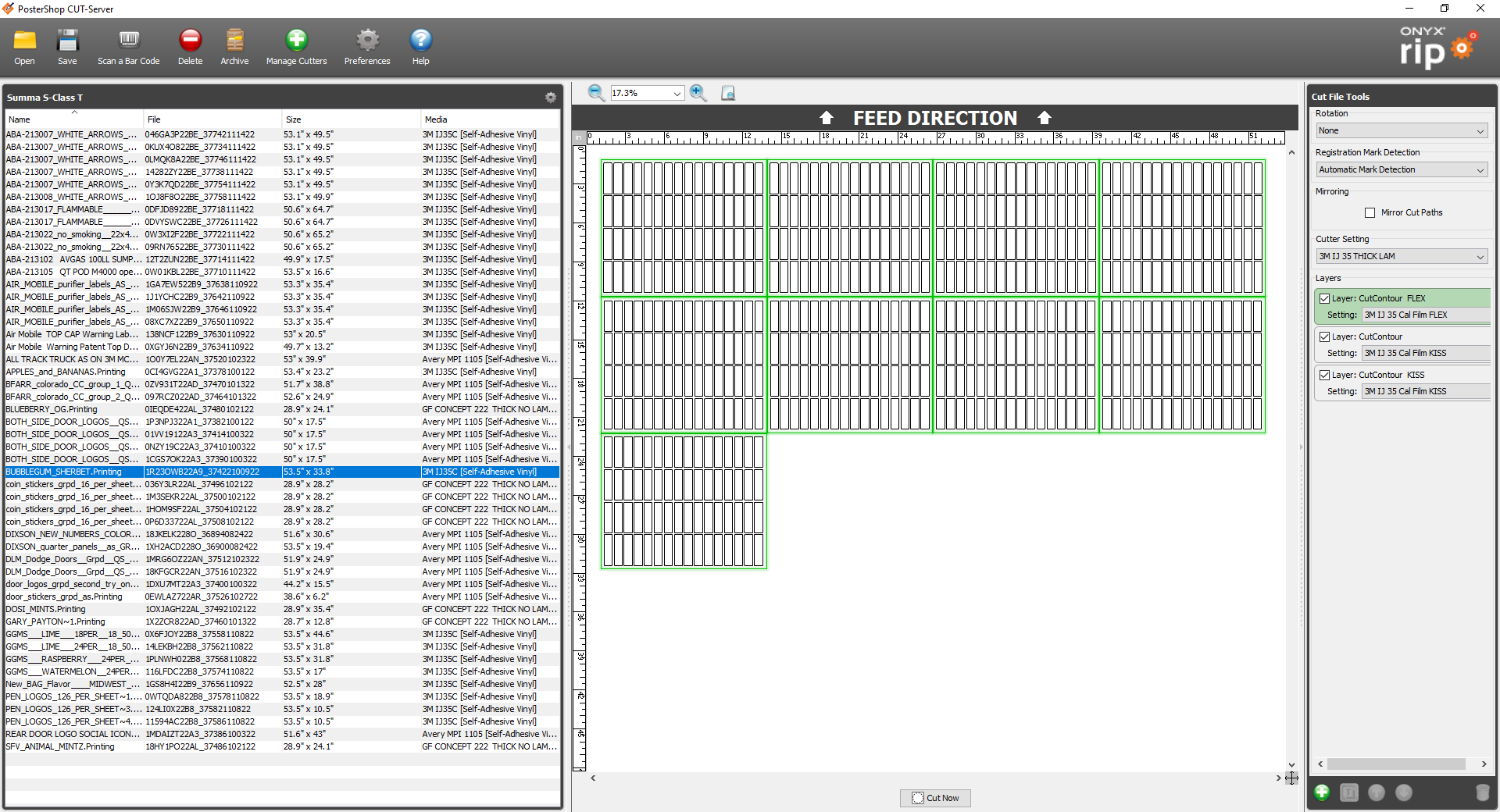Select ABA-213105 QT POD M4000 job
The width and height of the screenshot is (1500, 812).
[282, 272]
